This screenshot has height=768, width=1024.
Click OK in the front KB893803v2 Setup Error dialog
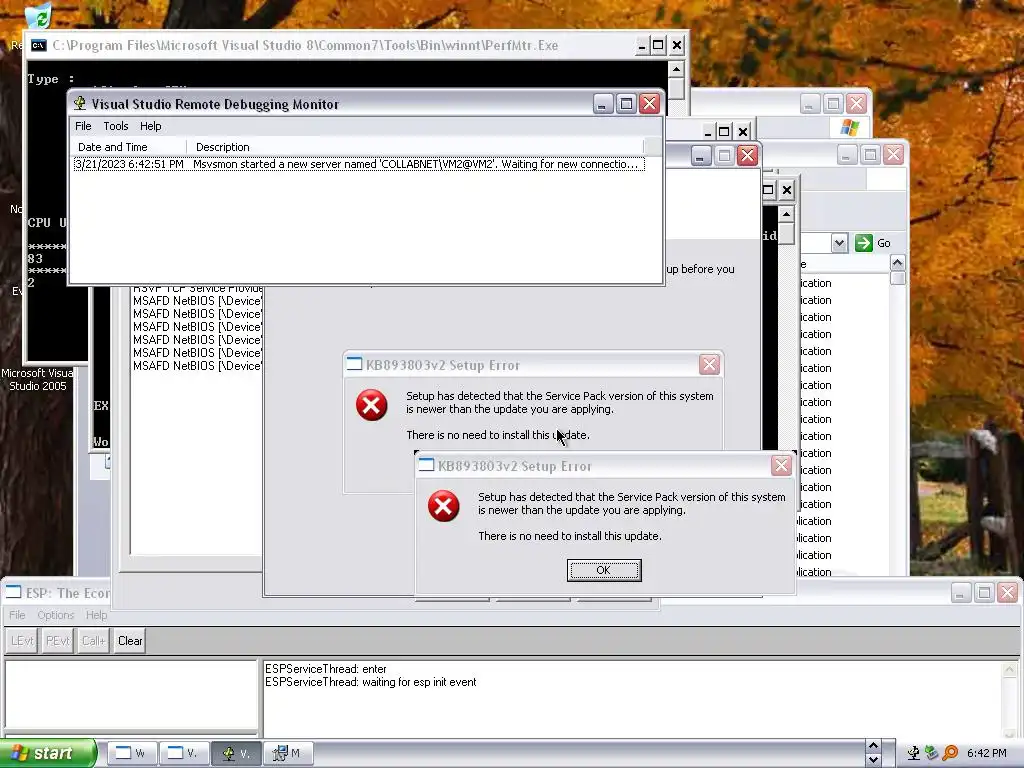point(603,570)
